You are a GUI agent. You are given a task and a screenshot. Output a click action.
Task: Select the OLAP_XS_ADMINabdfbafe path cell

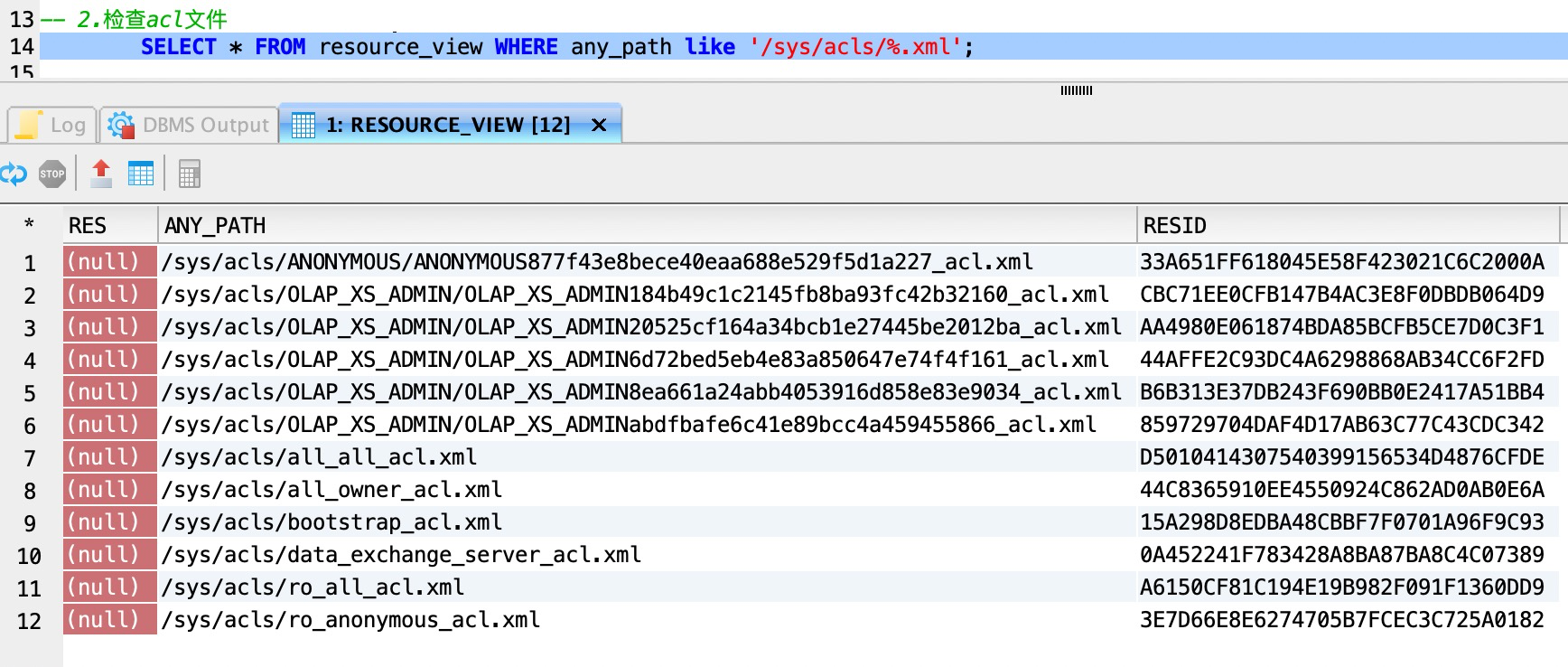point(647,425)
